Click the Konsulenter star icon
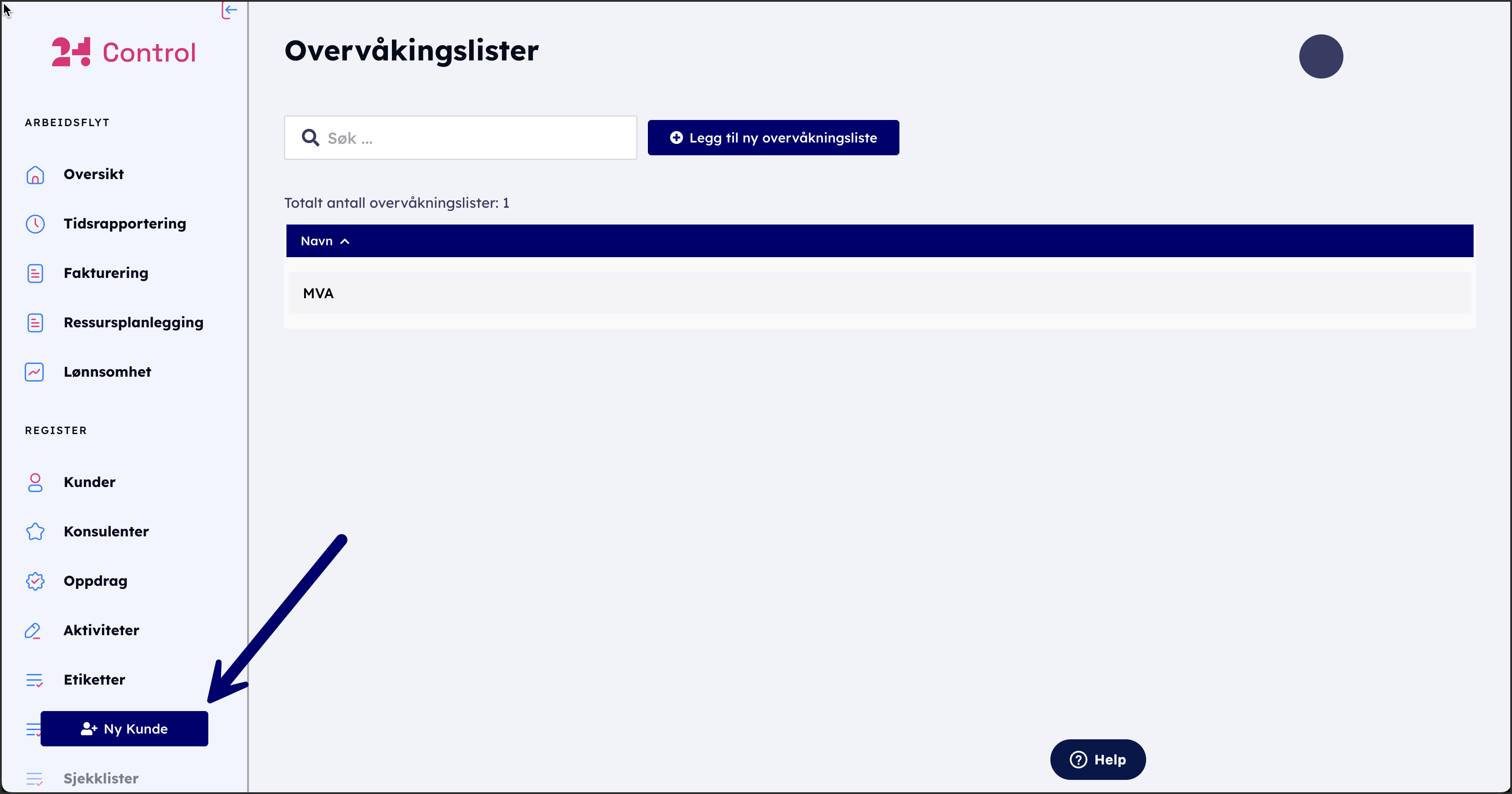This screenshot has height=794, width=1512. [x=35, y=532]
